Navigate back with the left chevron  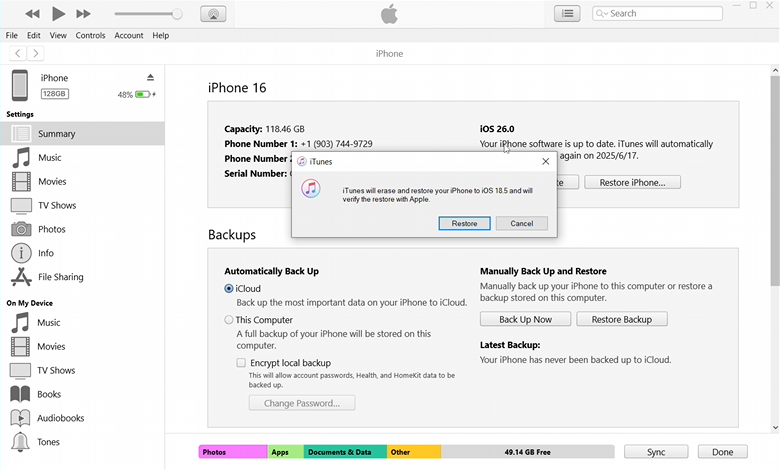pos(18,53)
